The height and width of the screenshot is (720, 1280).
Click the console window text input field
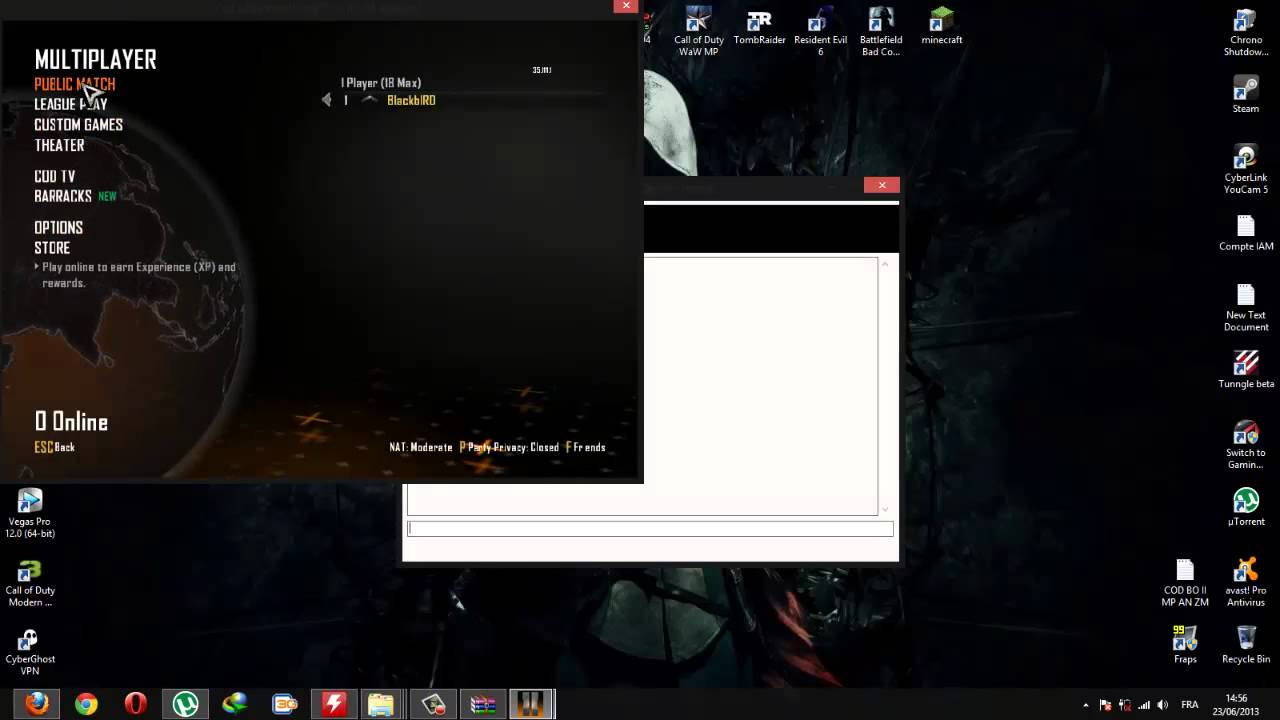(x=650, y=529)
